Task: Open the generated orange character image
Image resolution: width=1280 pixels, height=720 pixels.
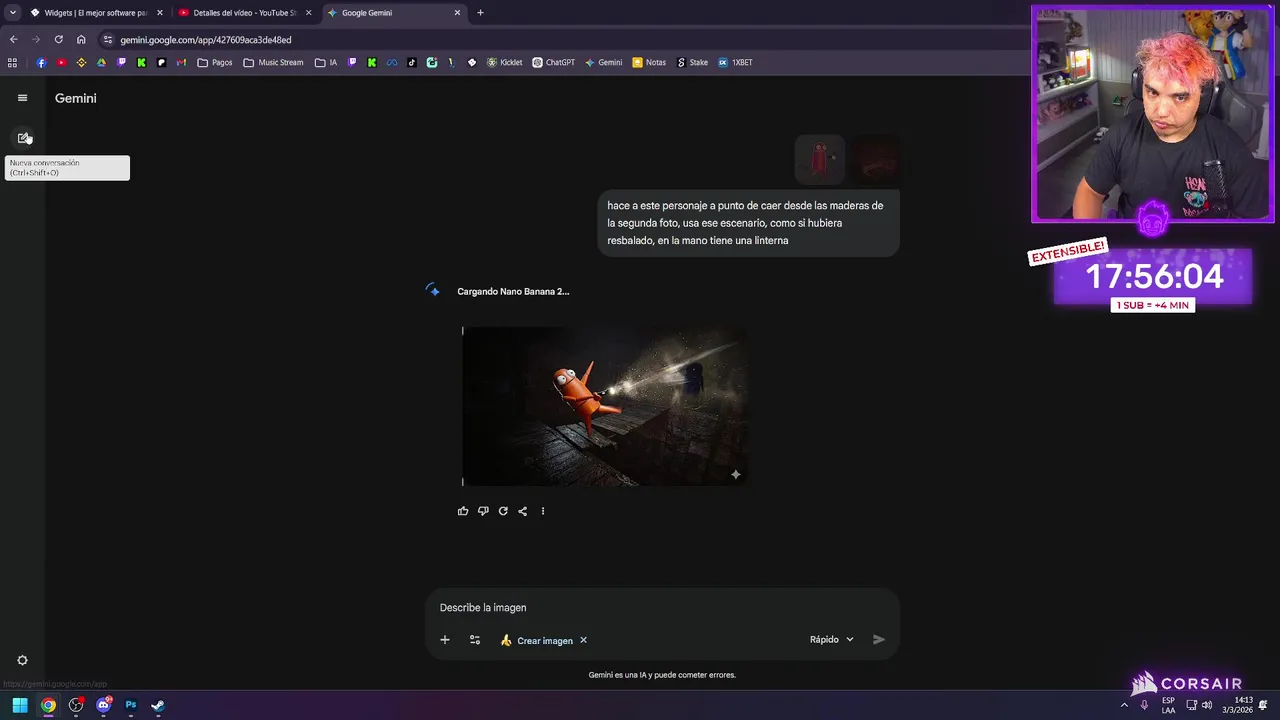Action: point(605,406)
